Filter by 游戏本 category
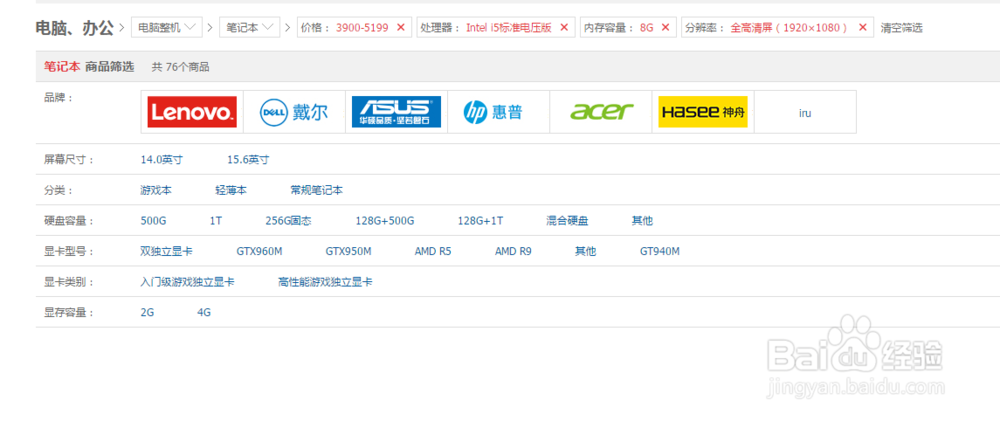Image resolution: width=1000 pixels, height=421 pixels. point(156,190)
